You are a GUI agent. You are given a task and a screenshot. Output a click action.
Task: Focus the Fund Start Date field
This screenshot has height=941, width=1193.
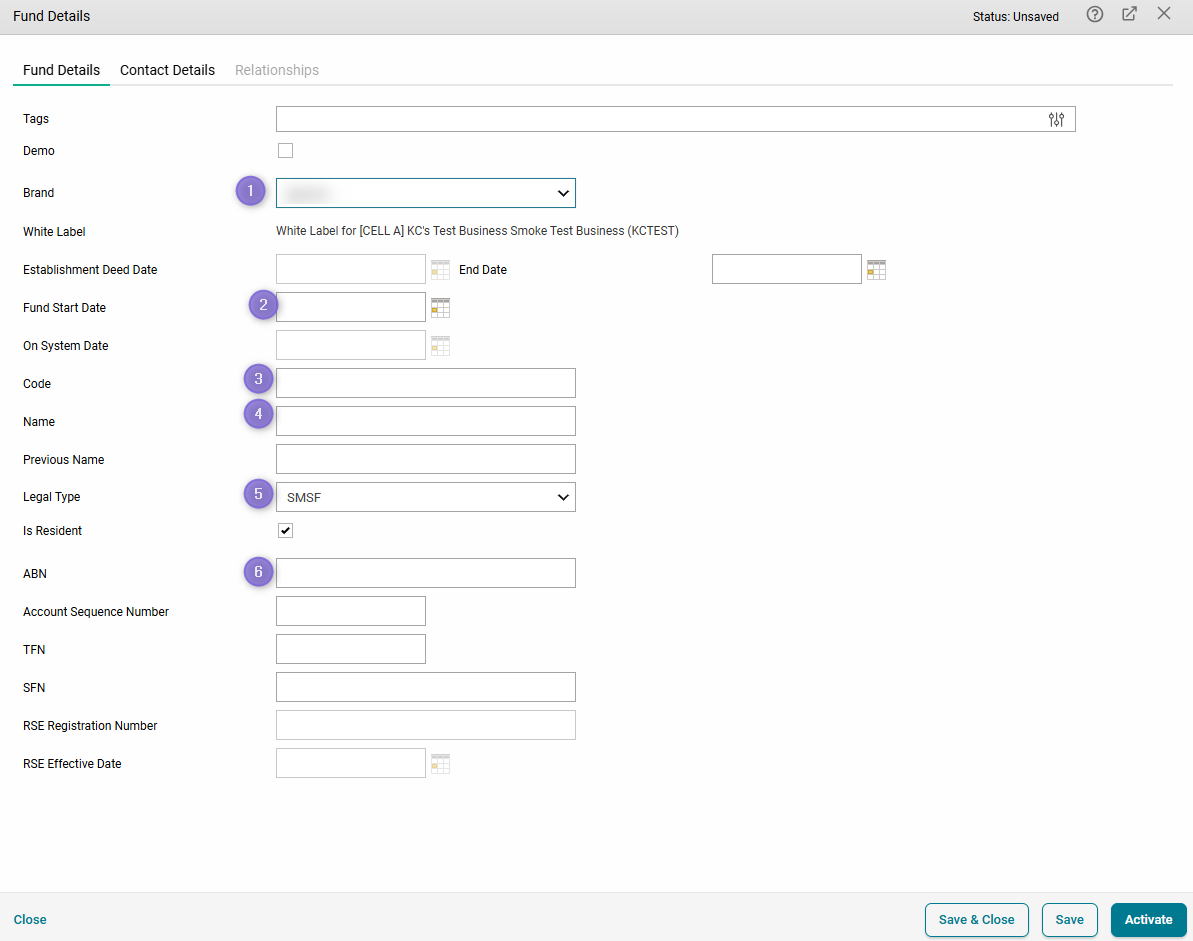(x=351, y=307)
